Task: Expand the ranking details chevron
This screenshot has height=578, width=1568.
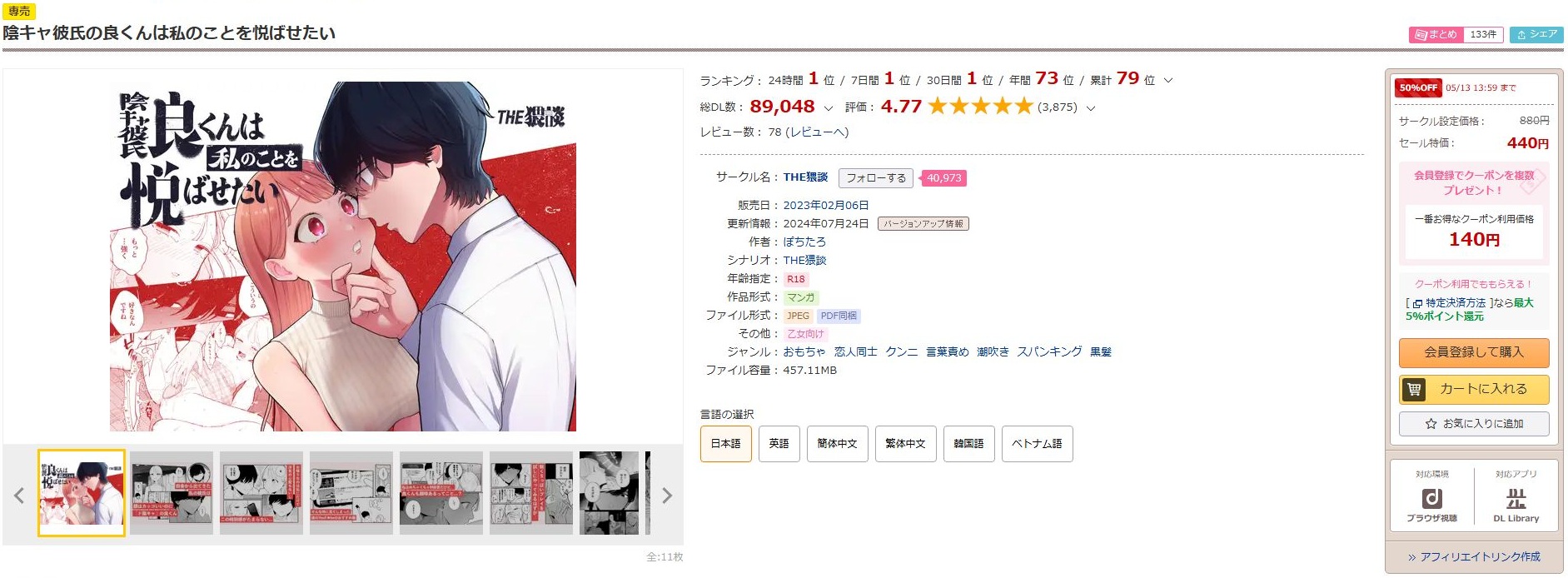Action: 1168,81
